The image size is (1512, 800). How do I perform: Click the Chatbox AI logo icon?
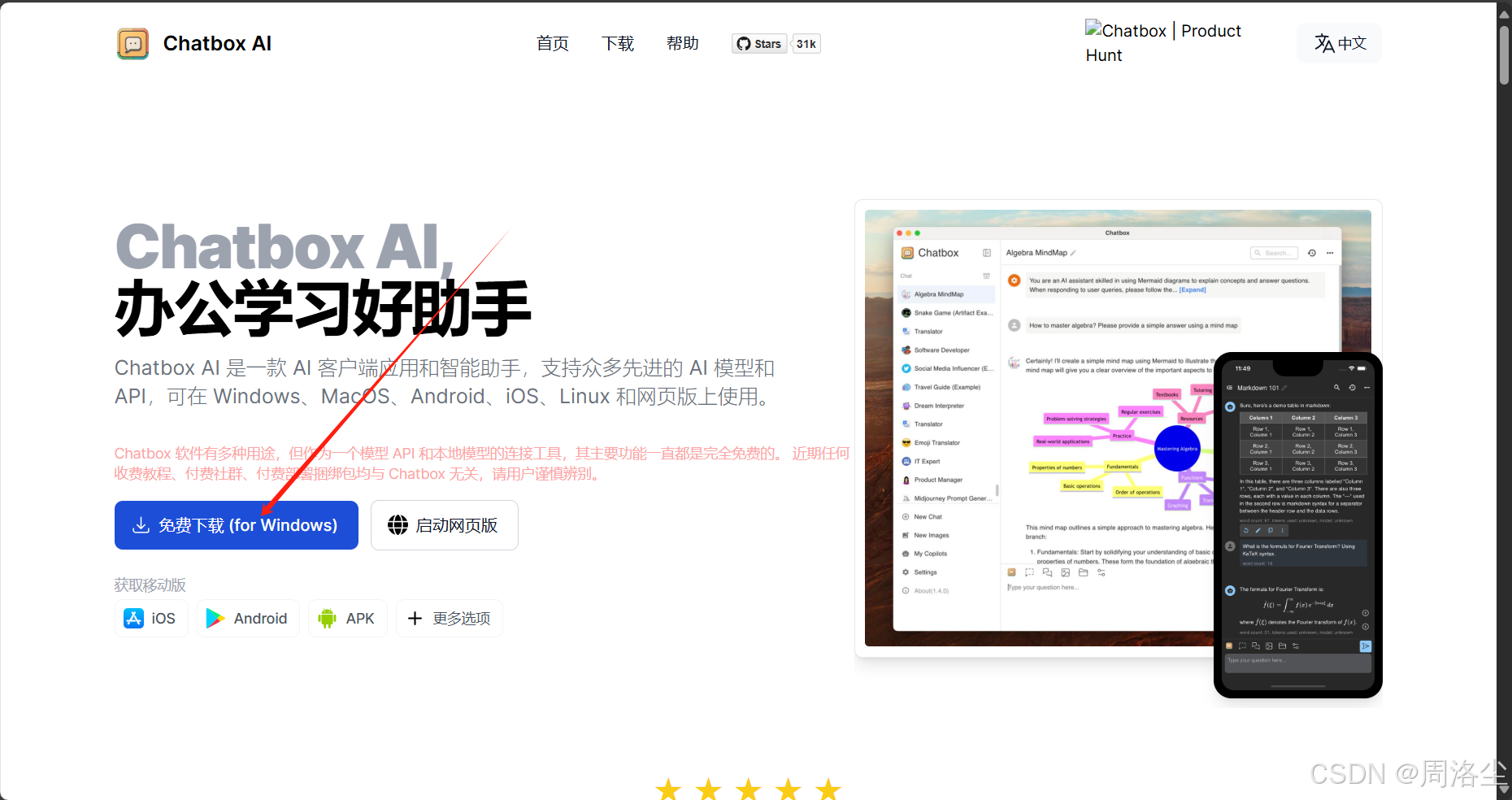tap(133, 44)
